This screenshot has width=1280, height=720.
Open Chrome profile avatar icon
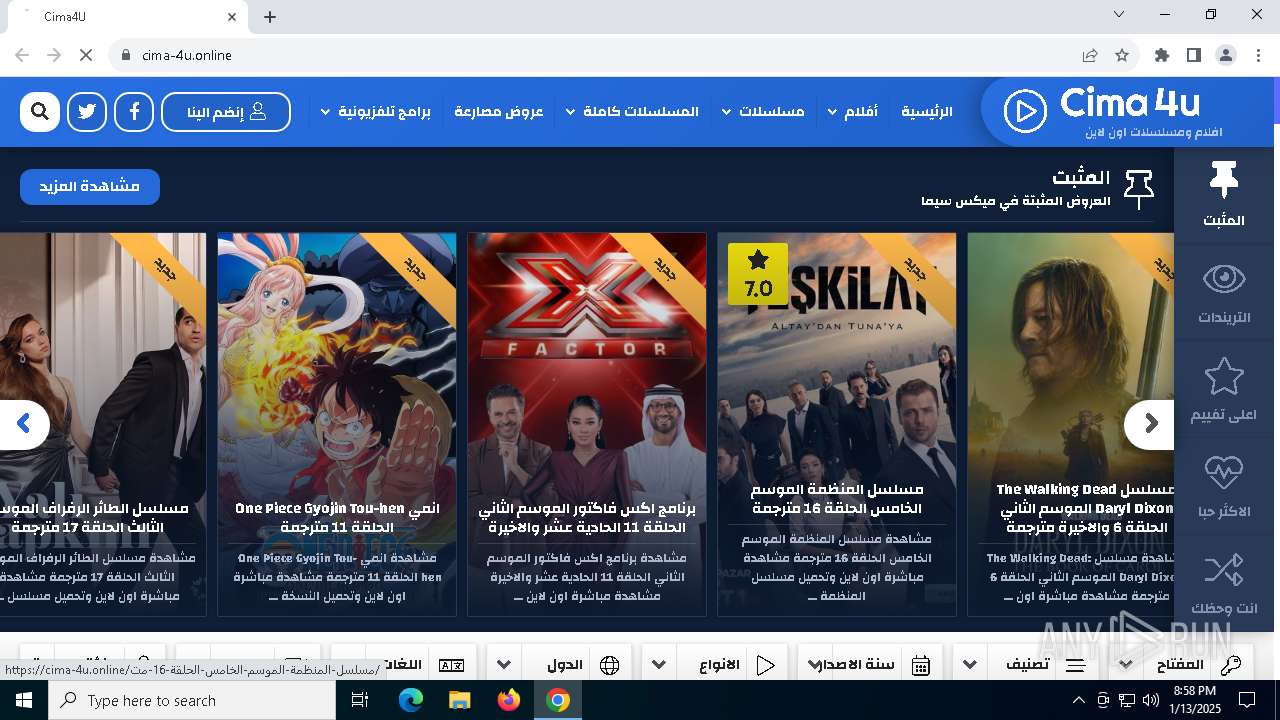point(1226,55)
